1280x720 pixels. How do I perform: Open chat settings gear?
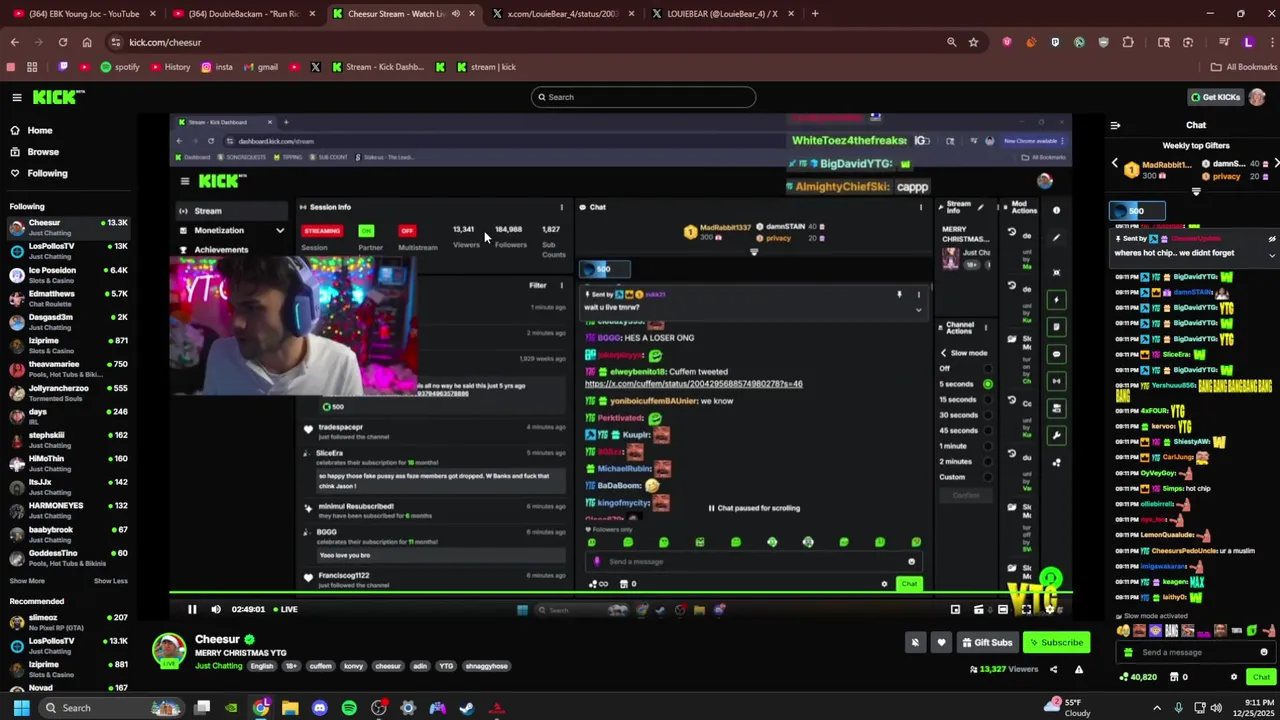[1234, 677]
